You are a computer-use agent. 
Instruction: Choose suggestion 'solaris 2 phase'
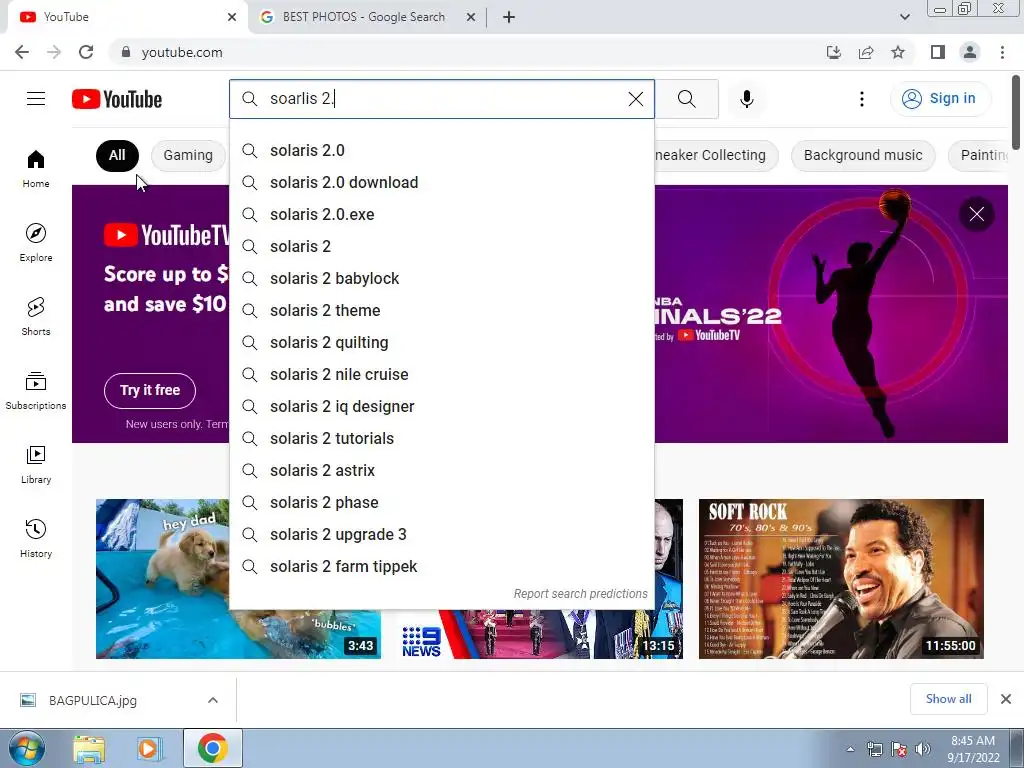coord(441,502)
